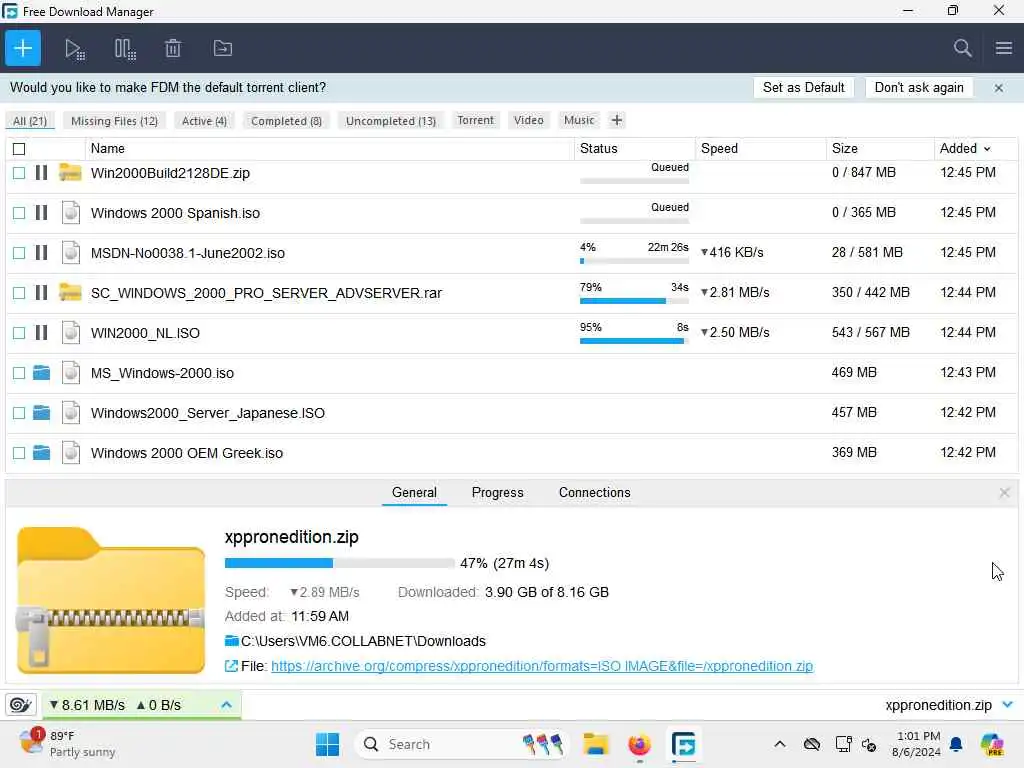Dismiss the default torrent client banner

tap(999, 88)
